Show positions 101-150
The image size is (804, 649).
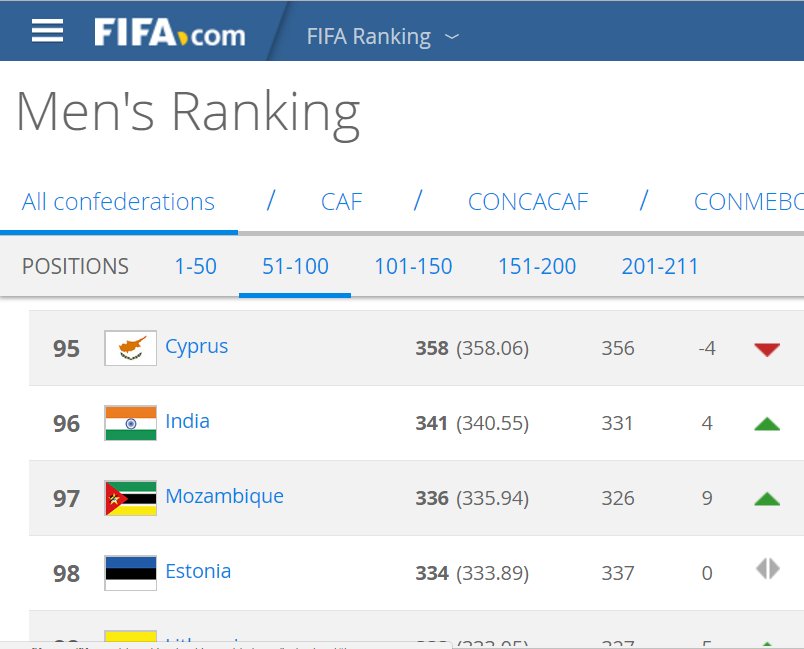click(413, 266)
